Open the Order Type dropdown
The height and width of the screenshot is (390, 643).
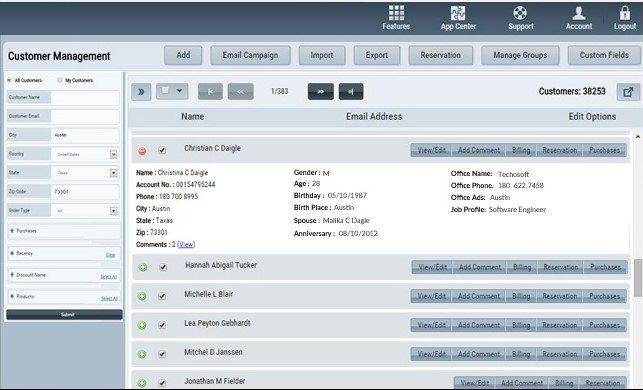click(x=113, y=211)
